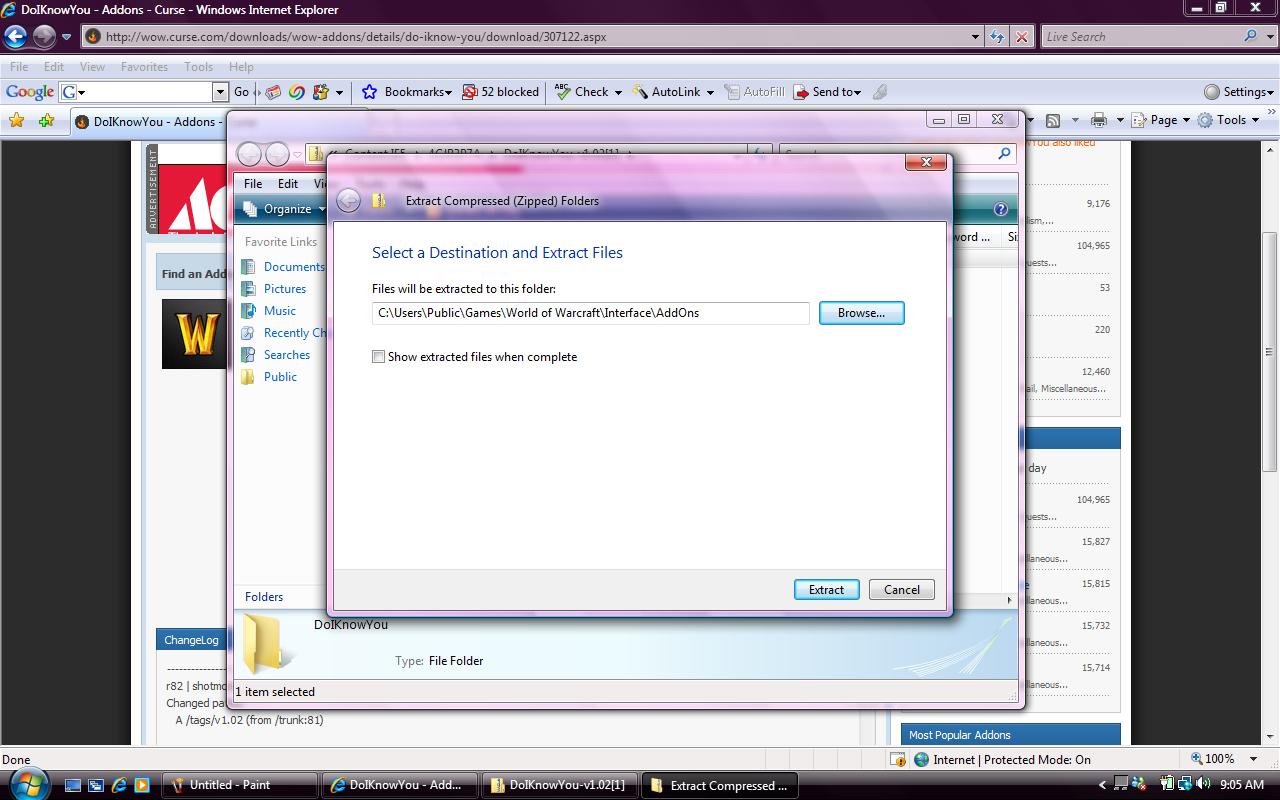Click Send to on Google toolbar
The width and height of the screenshot is (1280, 800).
pos(827,92)
